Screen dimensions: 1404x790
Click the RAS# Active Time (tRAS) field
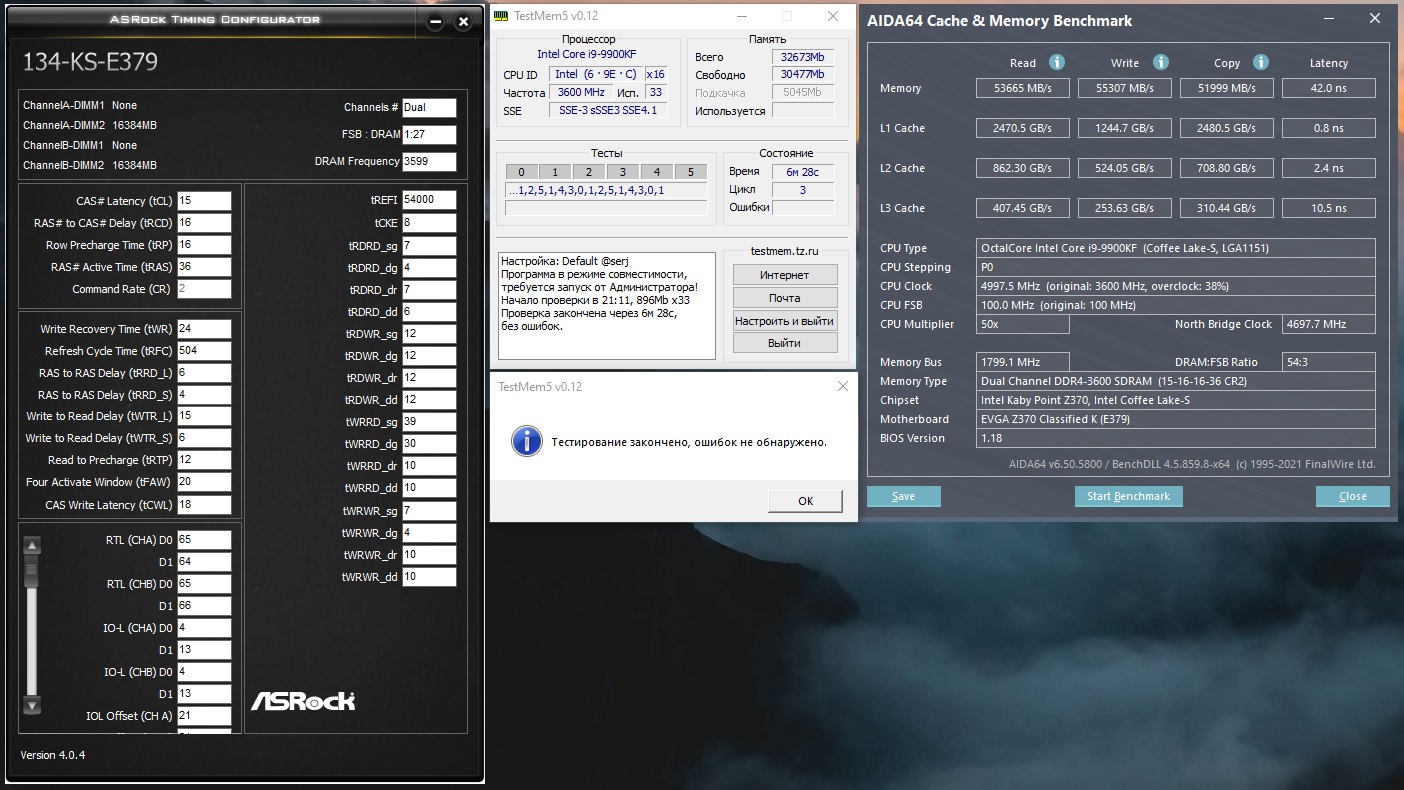[x=204, y=267]
